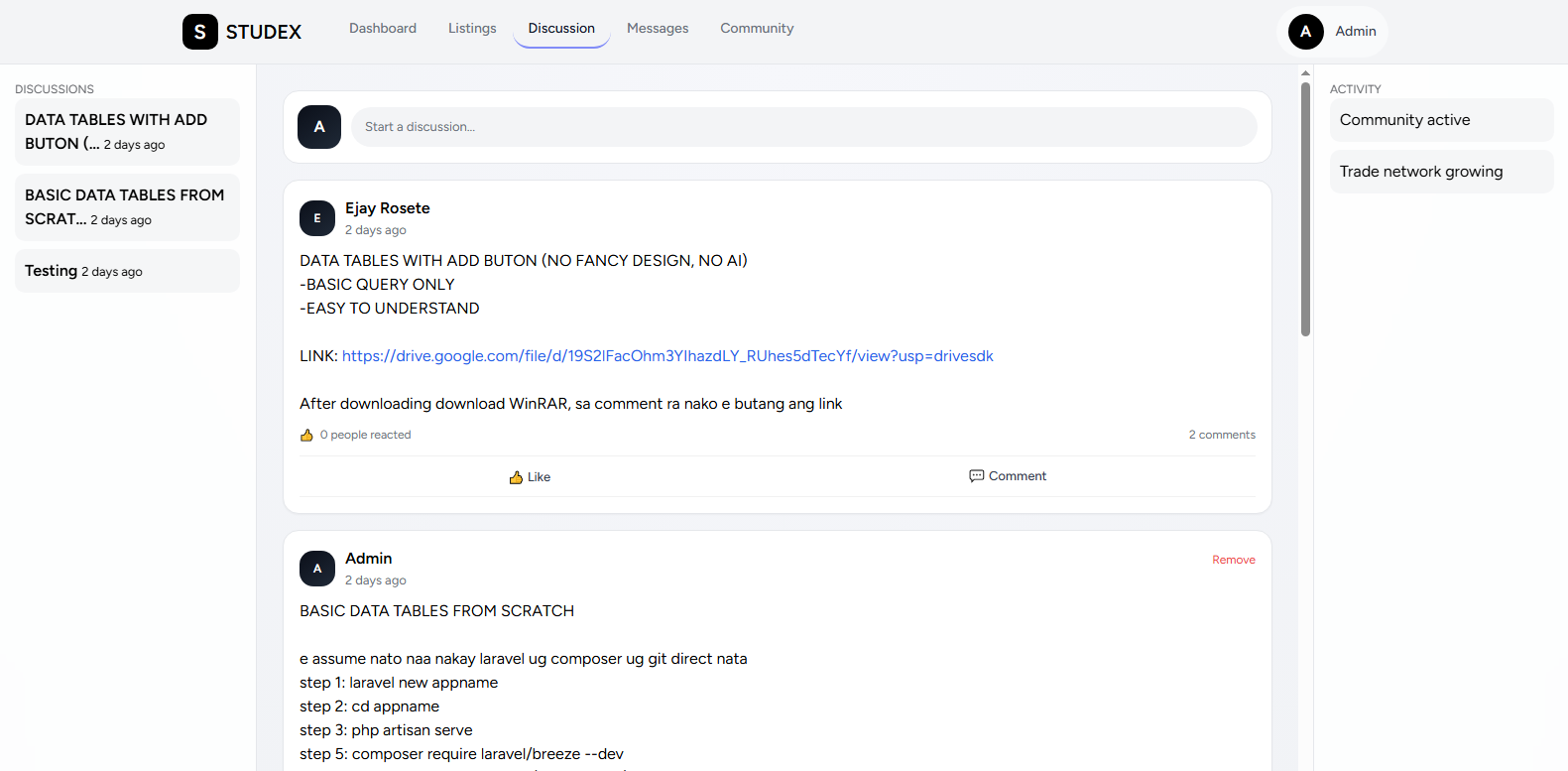Open DATA TABLES WITH ADD BUTON discussion in sidebar
Image resolution: width=1568 pixels, height=771 pixels.
click(x=127, y=132)
